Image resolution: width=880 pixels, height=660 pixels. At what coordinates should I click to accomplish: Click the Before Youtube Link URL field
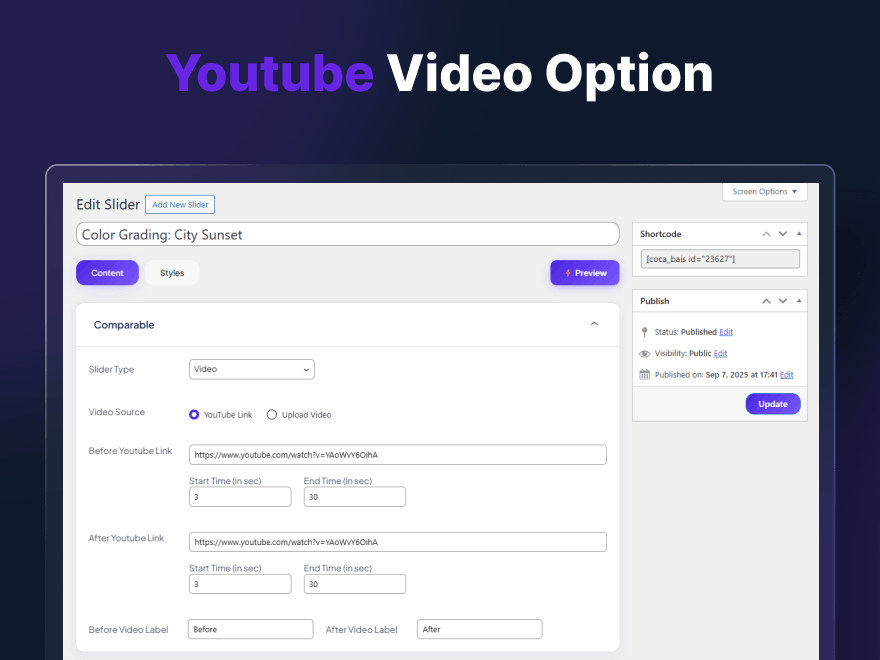click(397, 455)
